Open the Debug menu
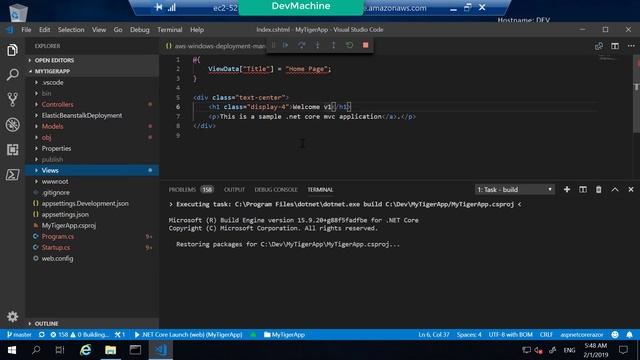The height and width of the screenshot is (360, 640). pyautogui.click(x=140, y=30)
